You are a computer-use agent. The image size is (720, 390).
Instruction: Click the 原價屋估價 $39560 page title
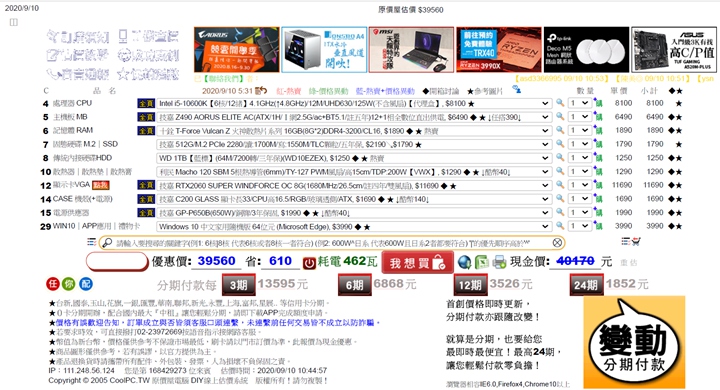tap(411, 10)
